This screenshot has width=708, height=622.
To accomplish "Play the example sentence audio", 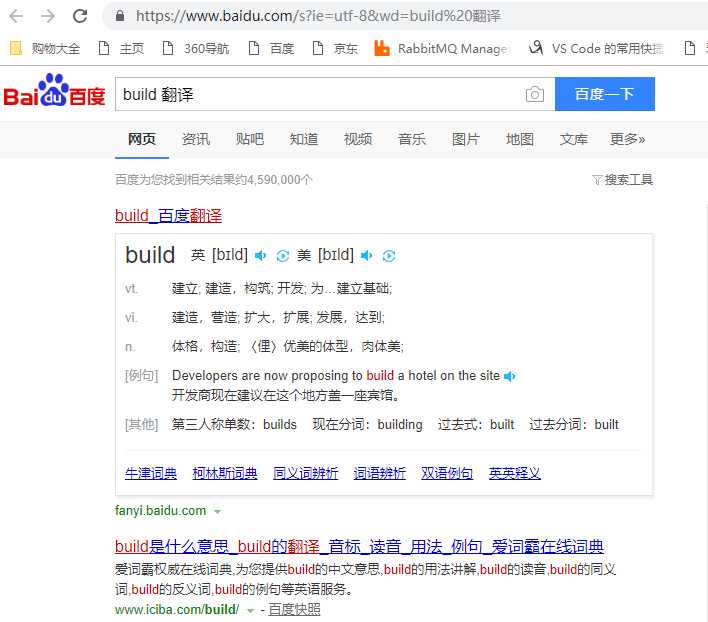I will coord(509,376).
